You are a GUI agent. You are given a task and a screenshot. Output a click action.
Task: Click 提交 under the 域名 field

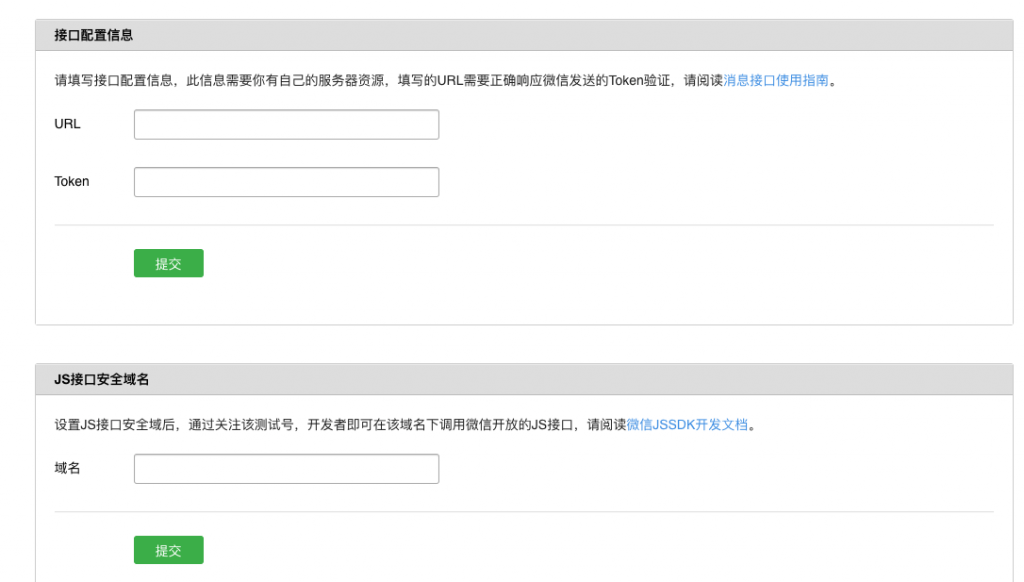click(x=168, y=550)
